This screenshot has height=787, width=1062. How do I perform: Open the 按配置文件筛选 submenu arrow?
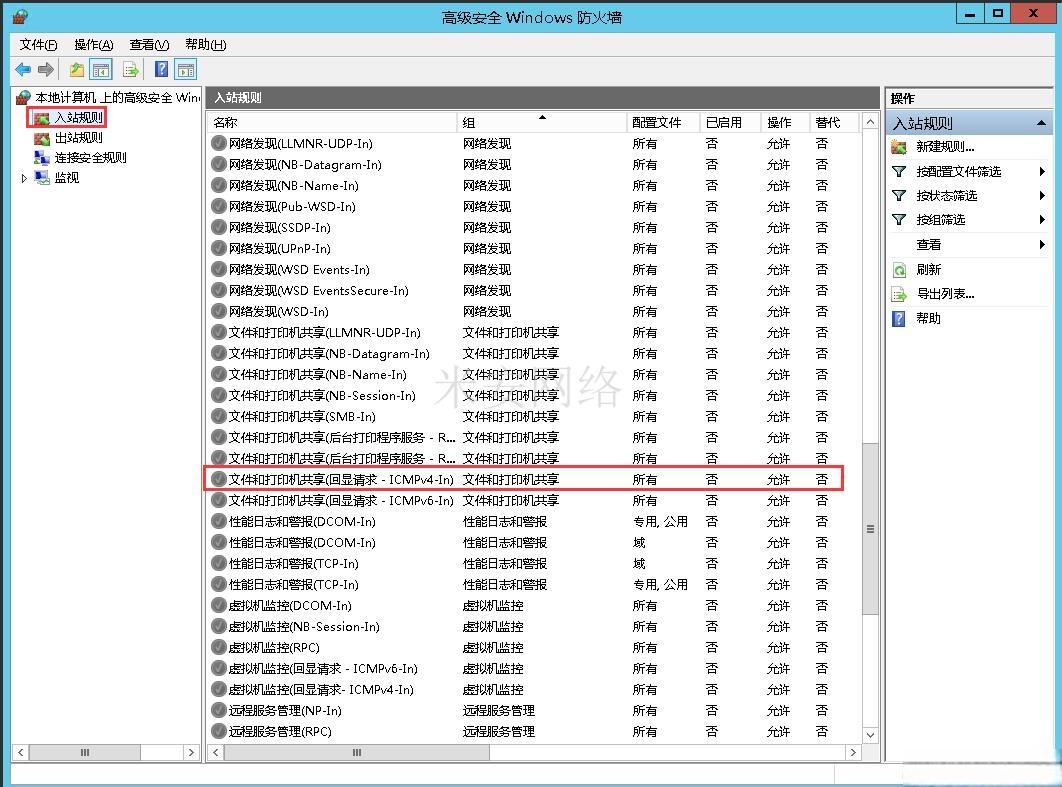(x=1042, y=172)
